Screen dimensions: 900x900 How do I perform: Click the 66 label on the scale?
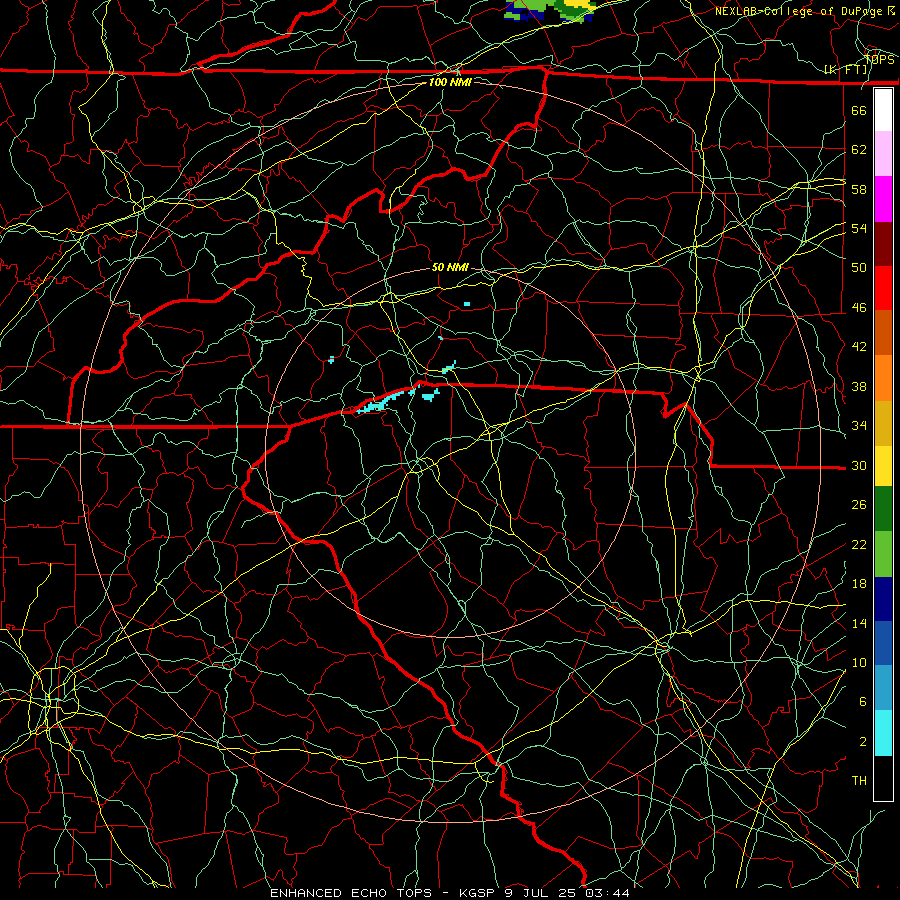(x=859, y=110)
